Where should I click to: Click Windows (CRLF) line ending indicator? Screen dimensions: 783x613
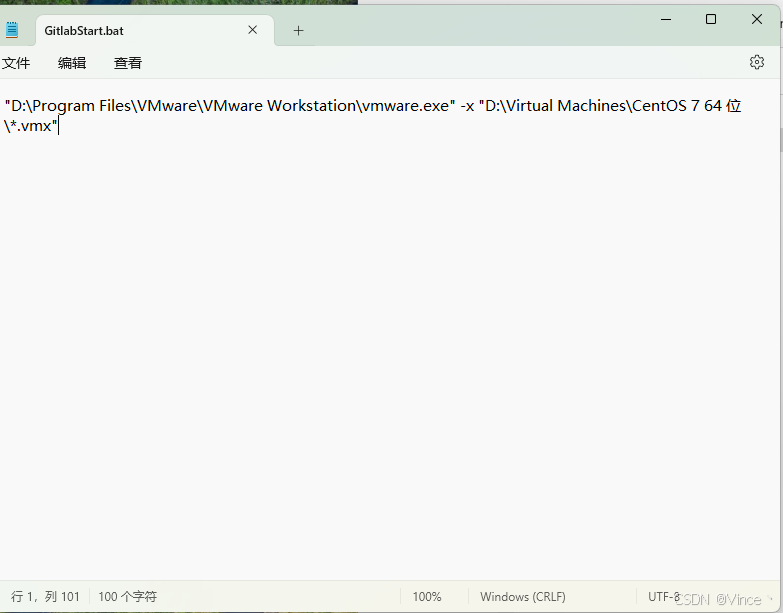[523, 597]
